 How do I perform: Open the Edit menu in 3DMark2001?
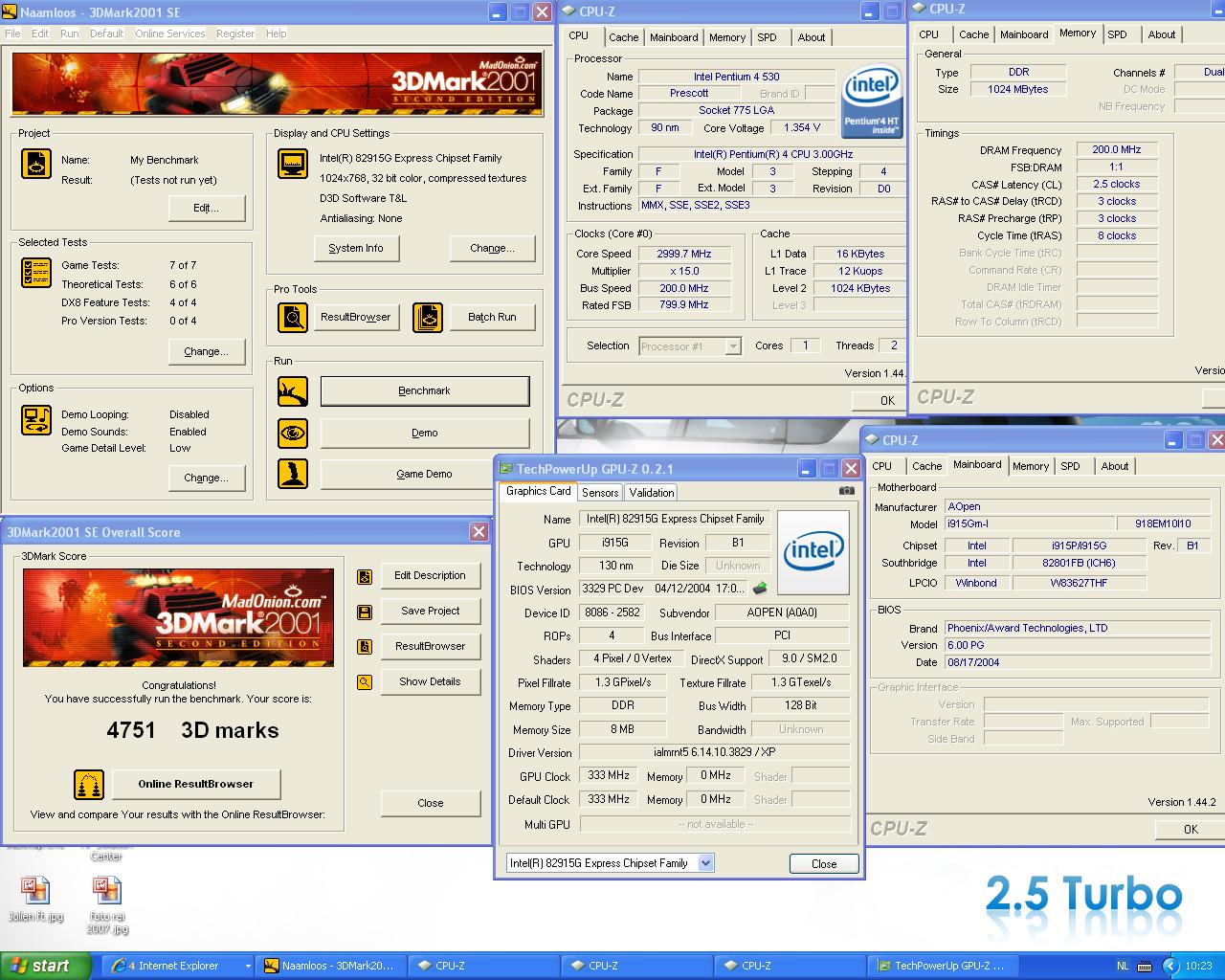click(x=40, y=33)
